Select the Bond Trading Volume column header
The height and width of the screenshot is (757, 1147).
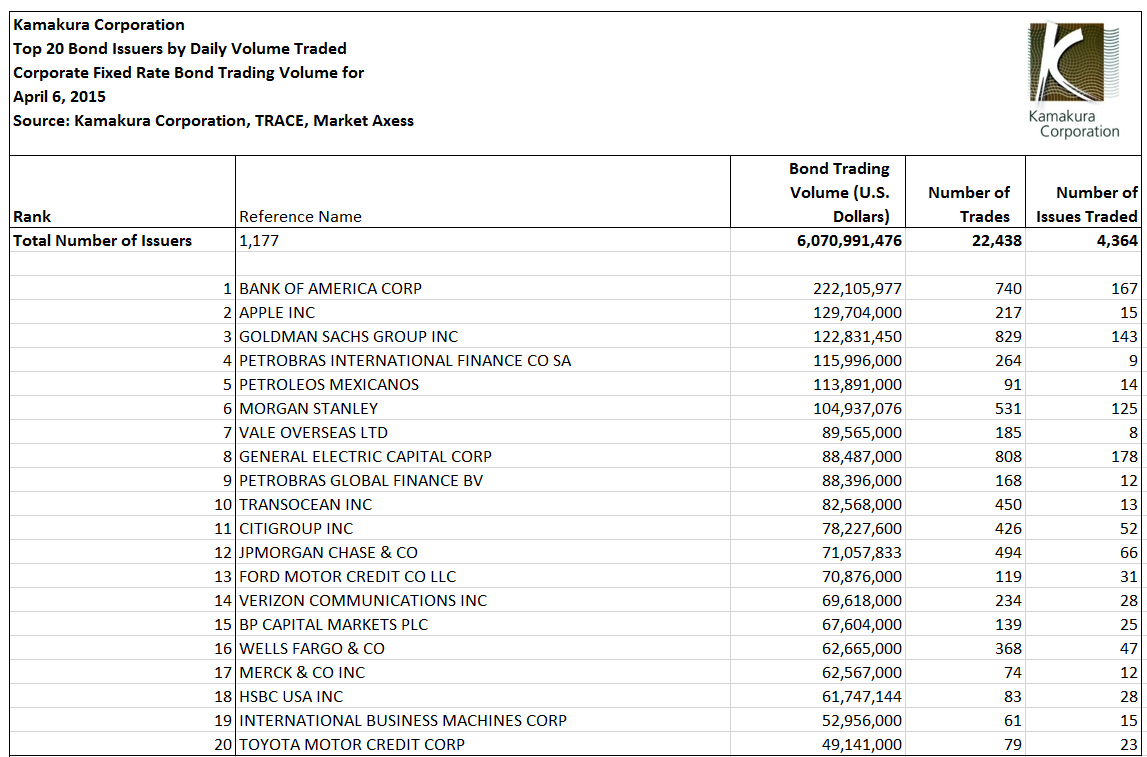tap(818, 192)
